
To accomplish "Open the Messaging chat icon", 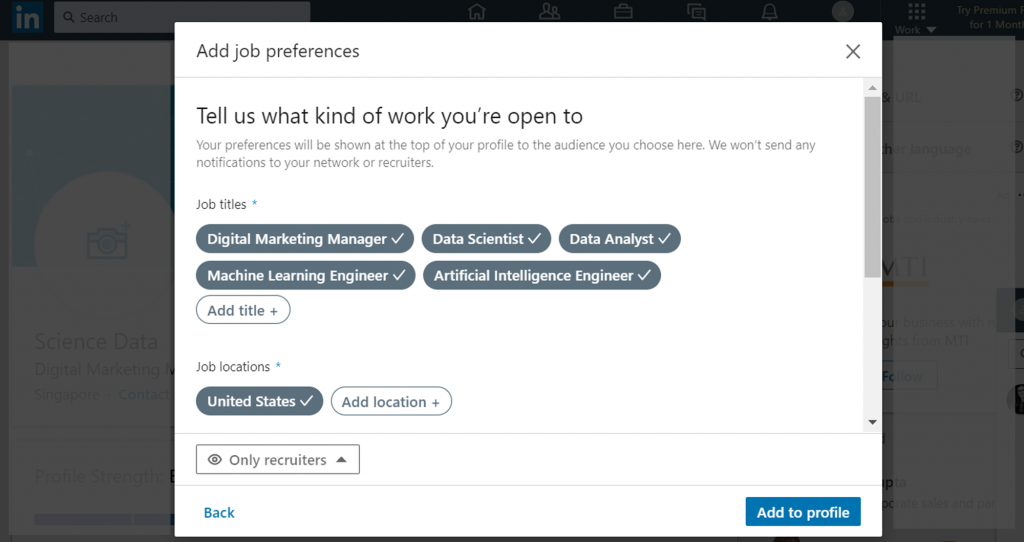I will tap(696, 12).
